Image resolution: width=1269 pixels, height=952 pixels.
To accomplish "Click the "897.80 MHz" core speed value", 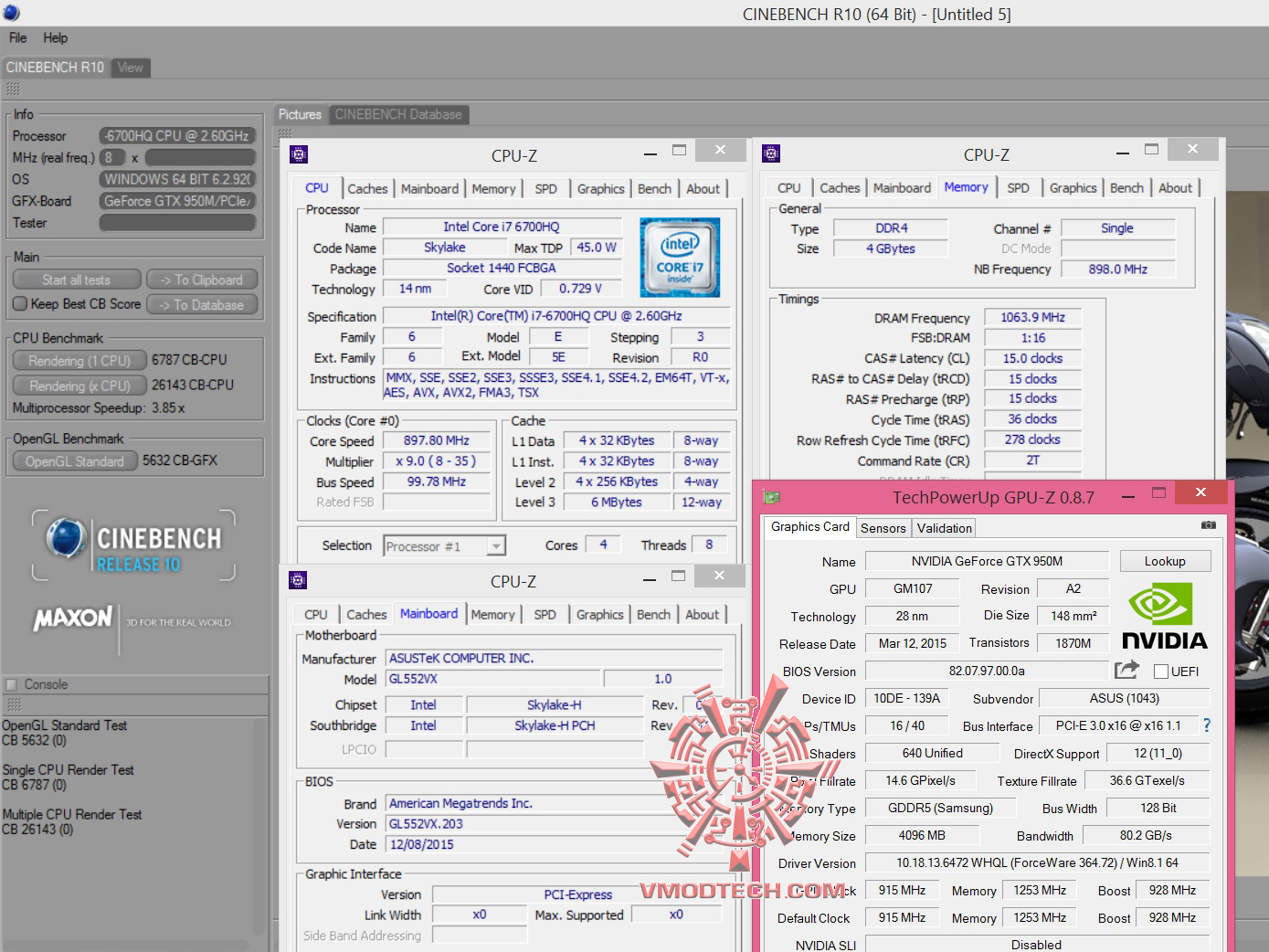I will click(437, 440).
